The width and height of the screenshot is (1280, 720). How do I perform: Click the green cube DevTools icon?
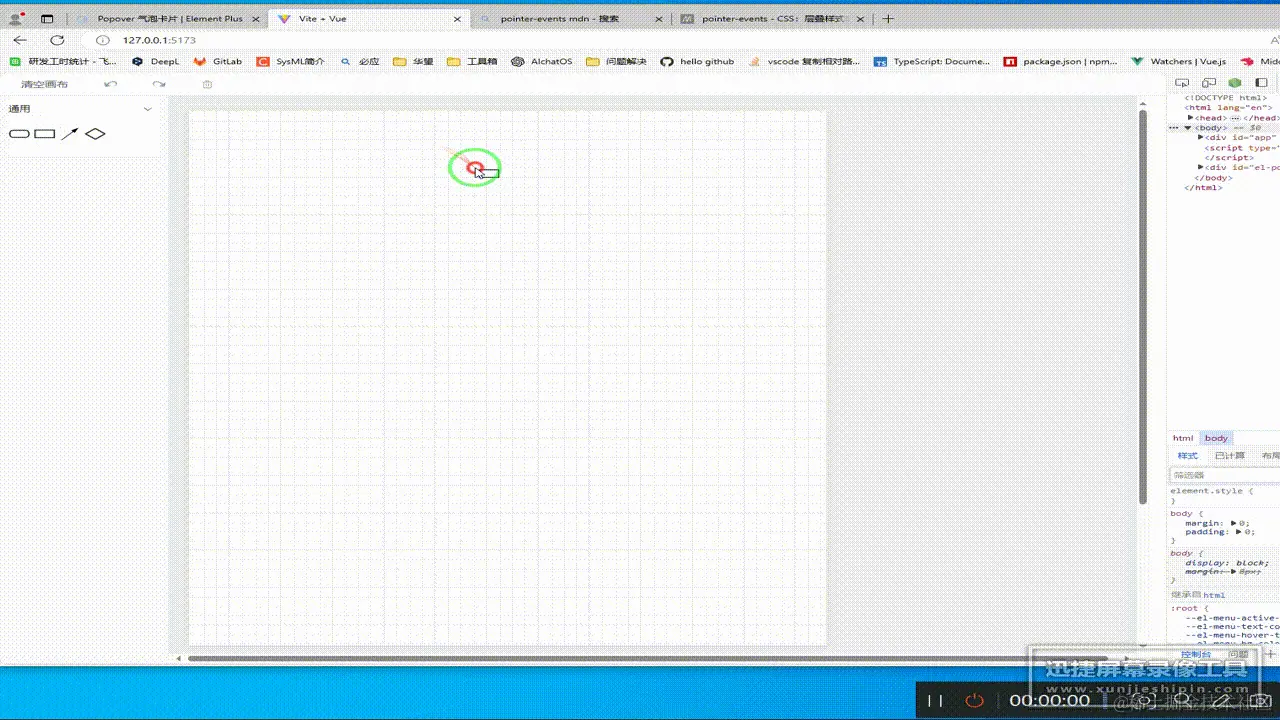[1235, 84]
